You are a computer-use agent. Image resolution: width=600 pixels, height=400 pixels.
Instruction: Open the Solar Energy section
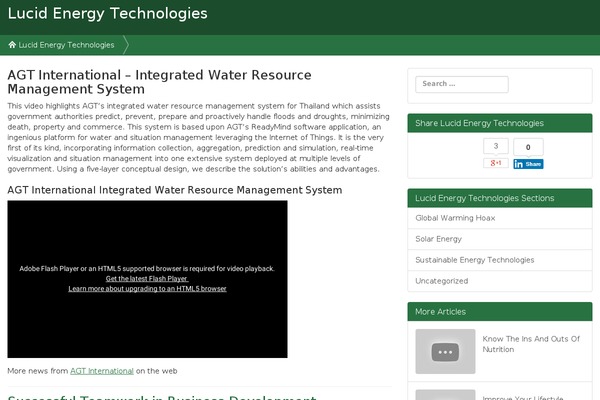pyautogui.click(x=439, y=239)
